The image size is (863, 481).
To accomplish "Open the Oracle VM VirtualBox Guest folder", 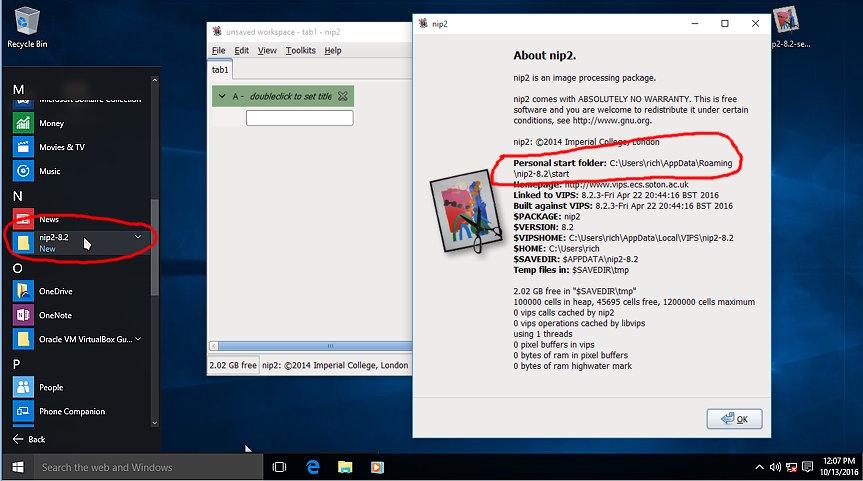I will (80, 339).
